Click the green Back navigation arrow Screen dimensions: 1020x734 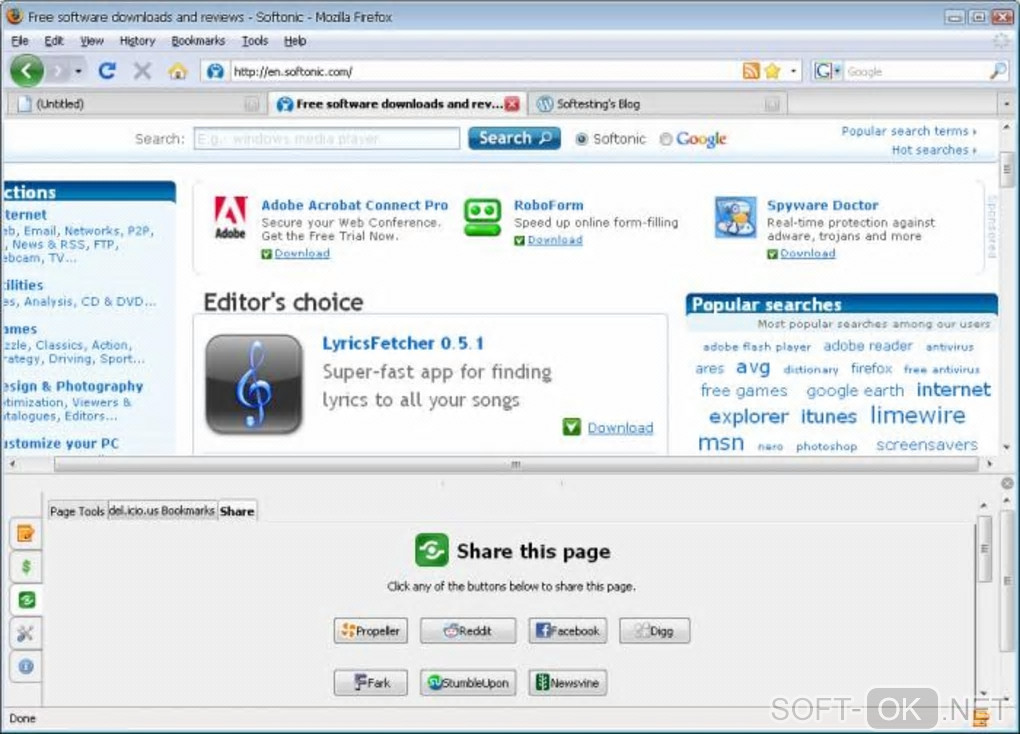click(x=27, y=70)
